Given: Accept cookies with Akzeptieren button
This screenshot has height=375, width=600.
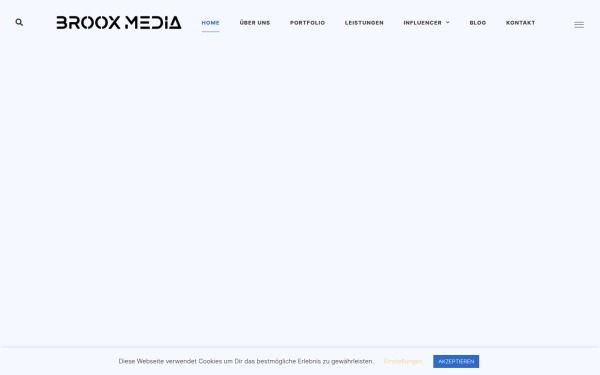Looking at the screenshot, I should coord(456,361).
